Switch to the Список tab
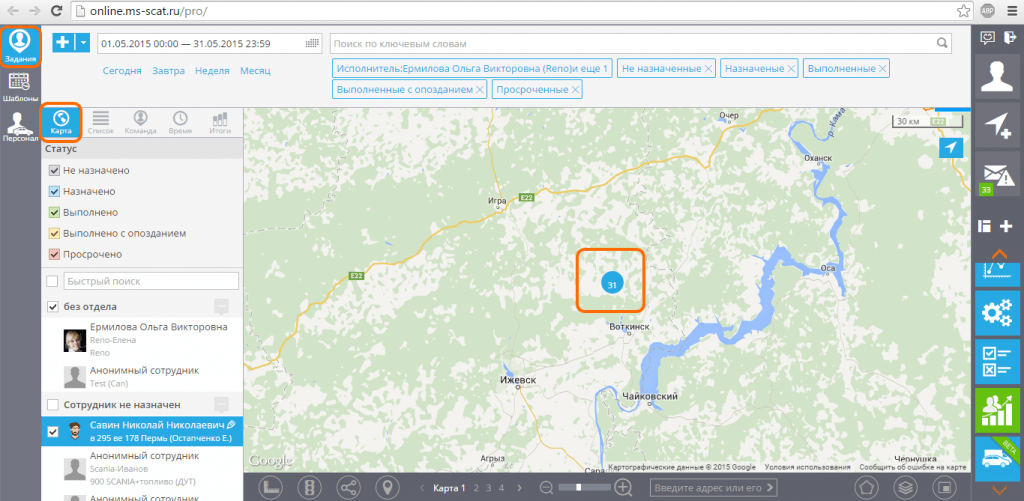Screen dimensions: 1024x501 pyautogui.click(x=101, y=123)
